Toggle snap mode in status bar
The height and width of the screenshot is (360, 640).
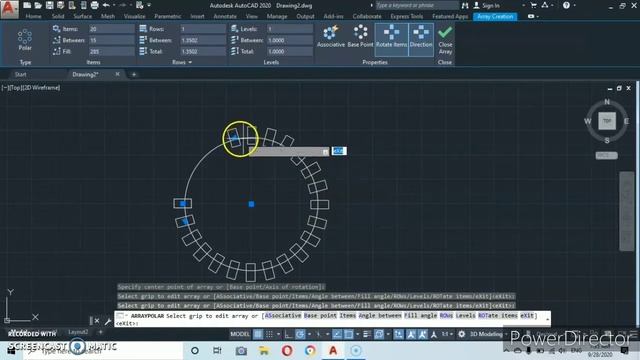269,334
